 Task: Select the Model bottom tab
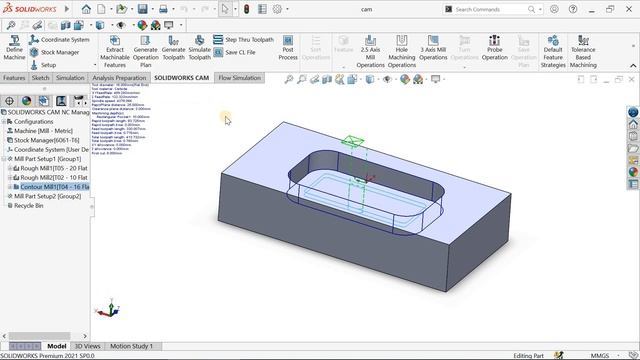[x=57, y=346]
